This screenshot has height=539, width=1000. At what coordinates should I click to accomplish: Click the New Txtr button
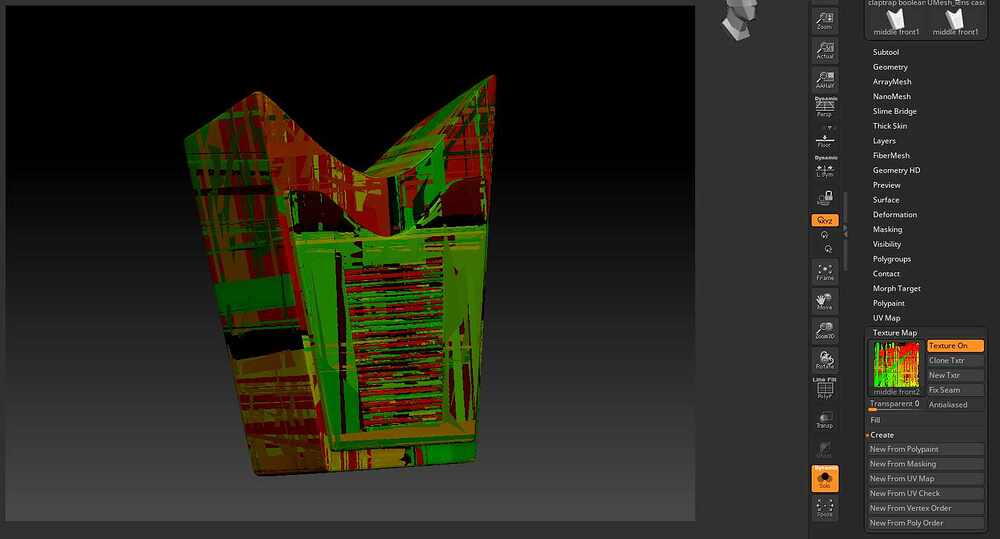955,375
